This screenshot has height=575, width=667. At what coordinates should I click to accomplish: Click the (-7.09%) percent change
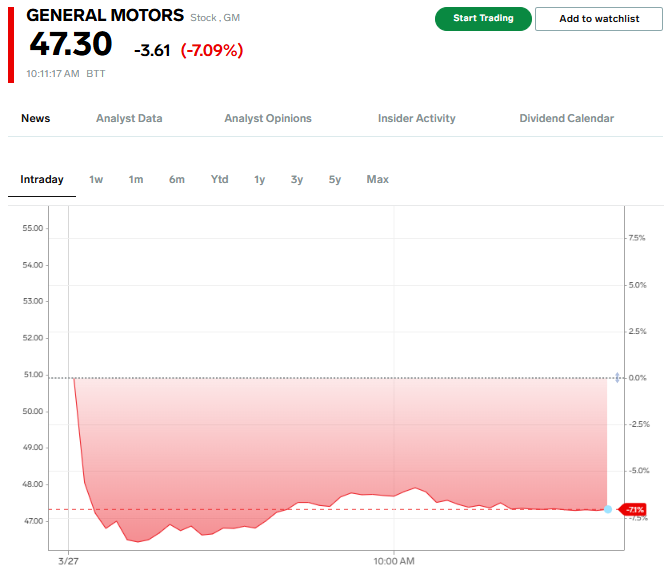[212, 50]
